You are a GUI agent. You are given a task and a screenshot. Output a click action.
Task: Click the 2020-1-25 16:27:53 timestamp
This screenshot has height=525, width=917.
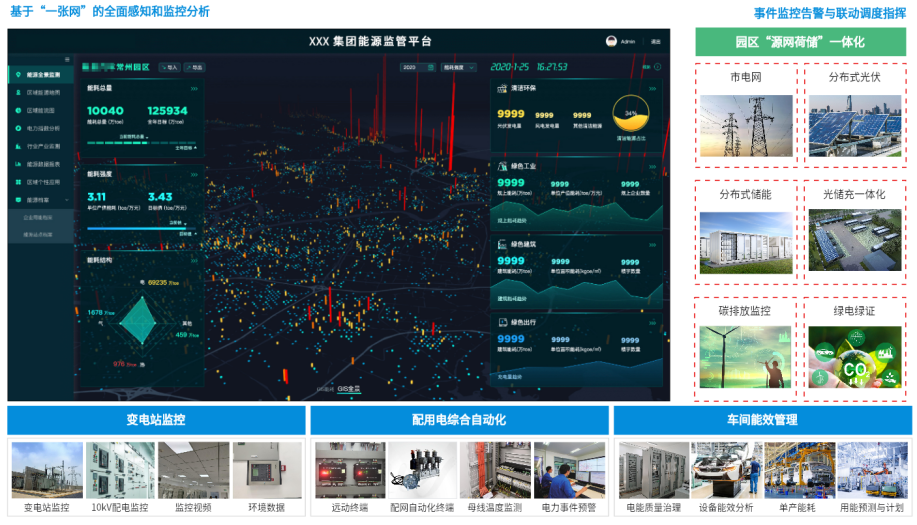point(529,67)
